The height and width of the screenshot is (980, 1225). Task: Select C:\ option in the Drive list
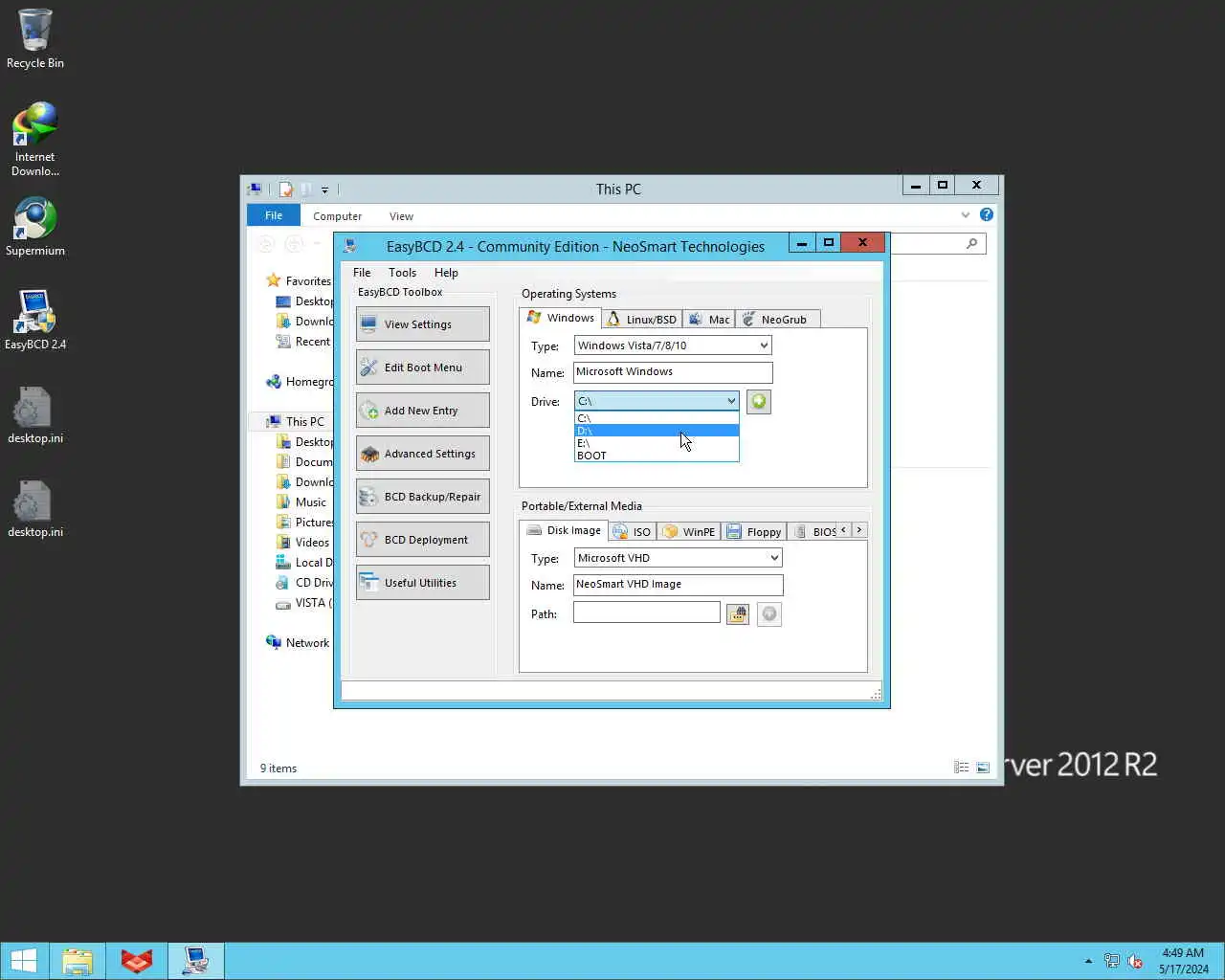(657, 418)
